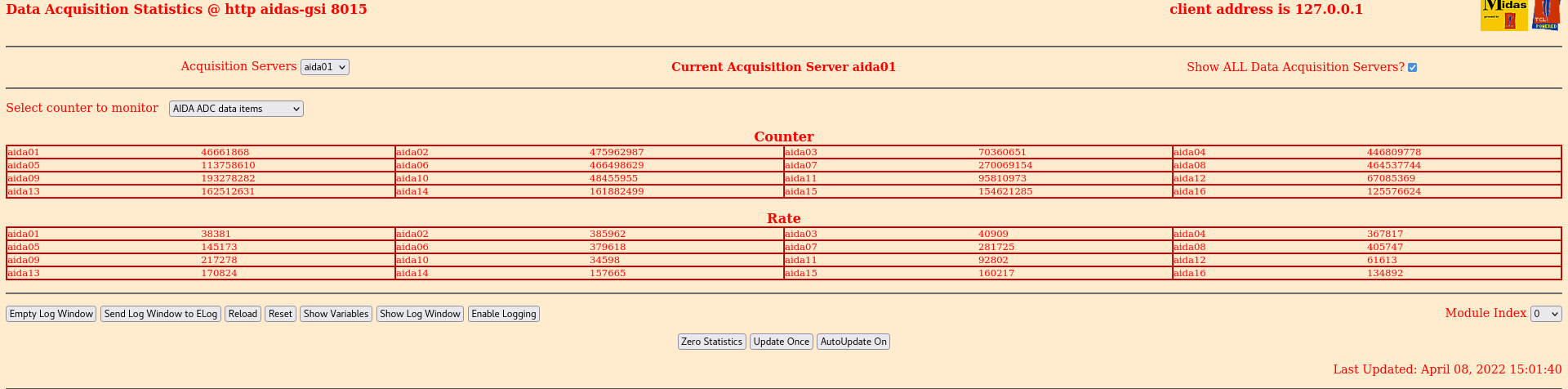
Task: Select Counter value 48455955 for aida10
Action: (613, 178)
